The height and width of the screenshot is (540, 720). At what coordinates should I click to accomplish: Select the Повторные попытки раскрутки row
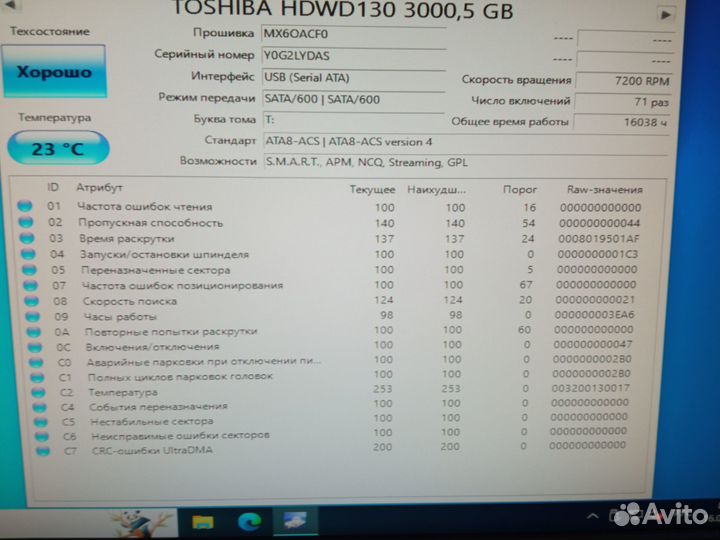[x=330, y=331]
